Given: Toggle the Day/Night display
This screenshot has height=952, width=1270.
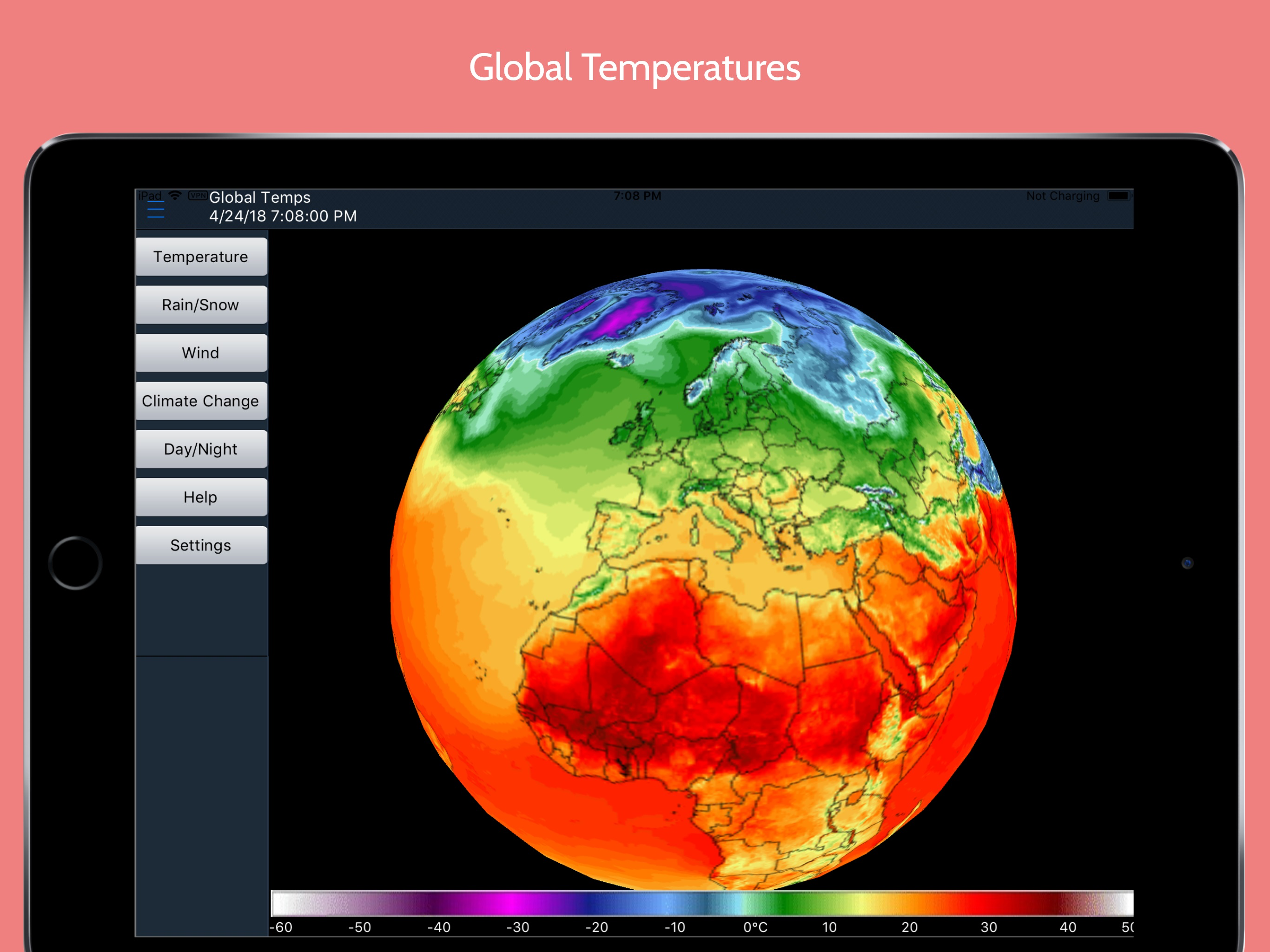Looking at the screenshot, I should click(x=201, y=449).
